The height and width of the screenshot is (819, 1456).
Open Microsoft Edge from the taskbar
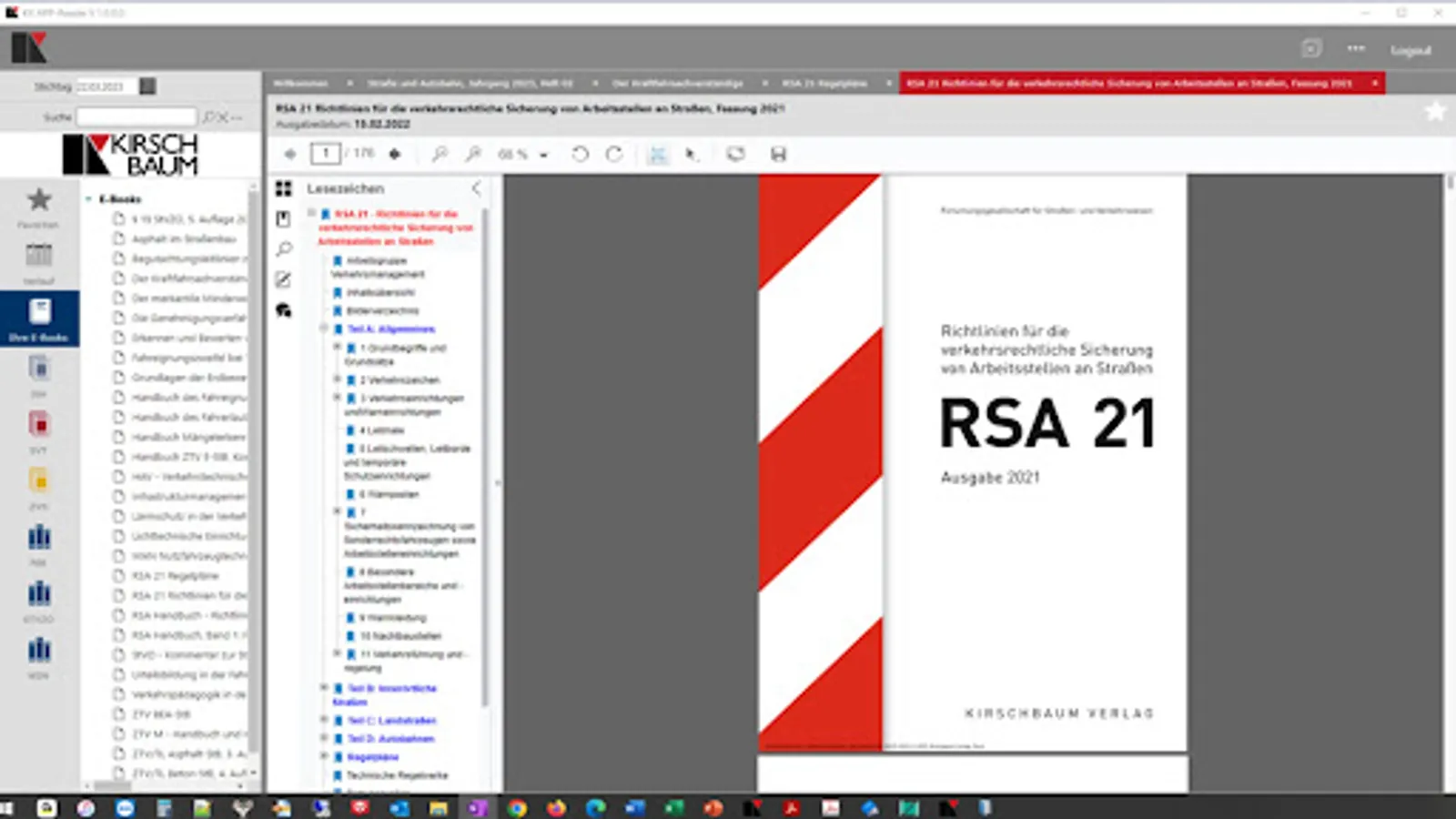pos(595,807)
